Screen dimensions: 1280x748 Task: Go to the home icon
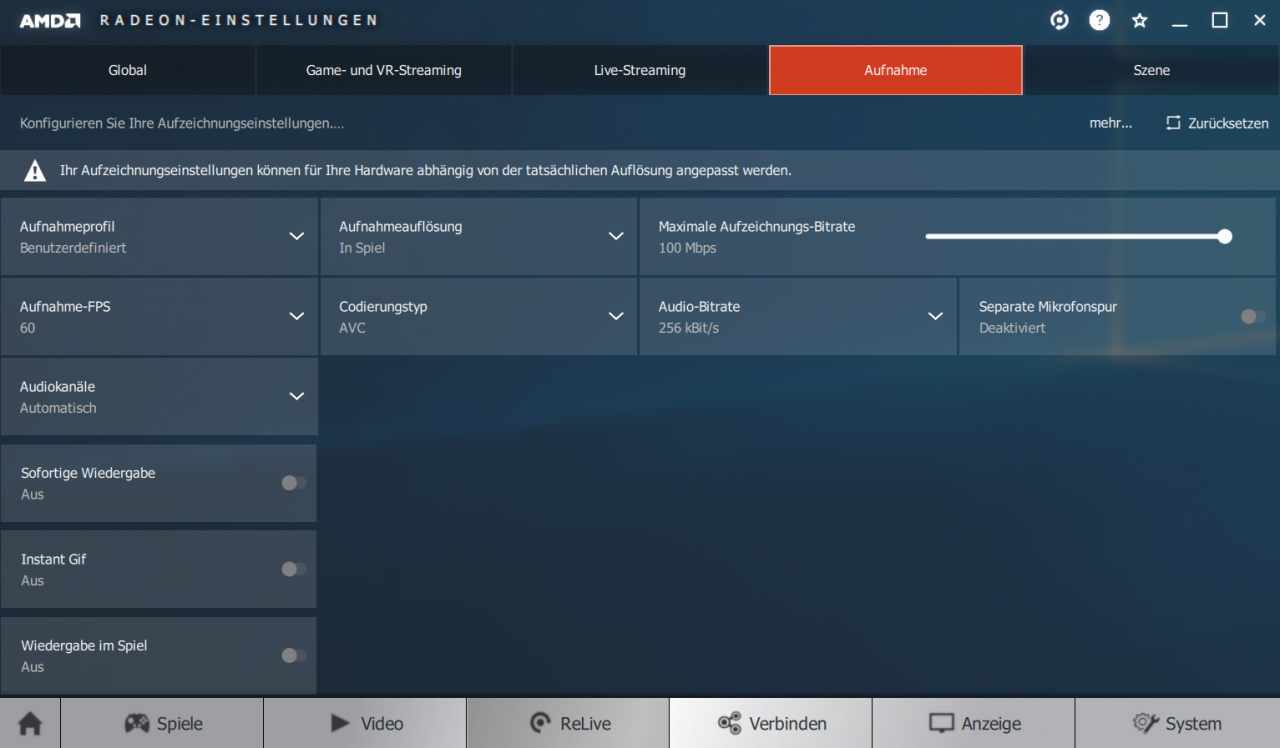pos(30,724)
